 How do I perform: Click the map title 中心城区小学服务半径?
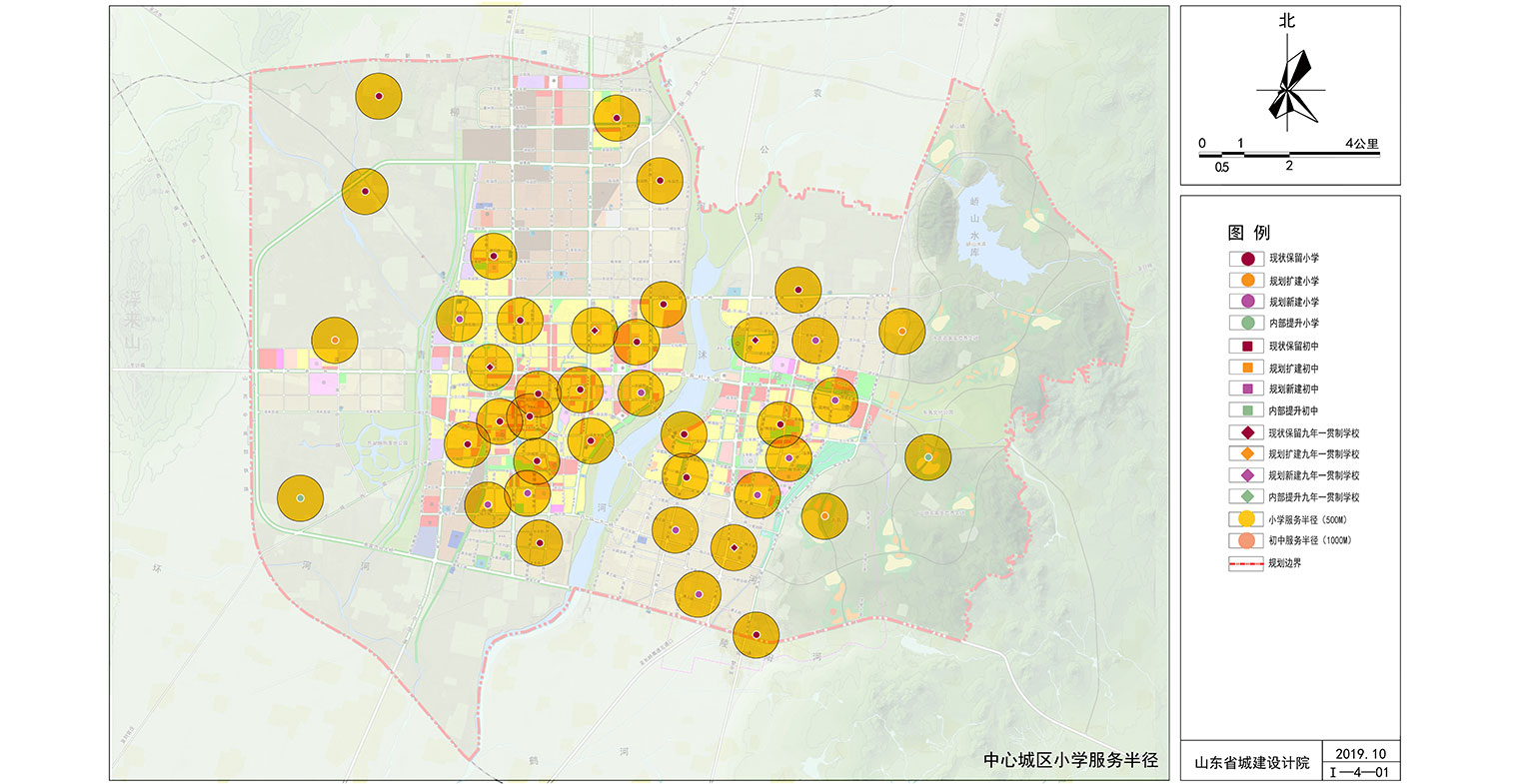[1070, 761]
